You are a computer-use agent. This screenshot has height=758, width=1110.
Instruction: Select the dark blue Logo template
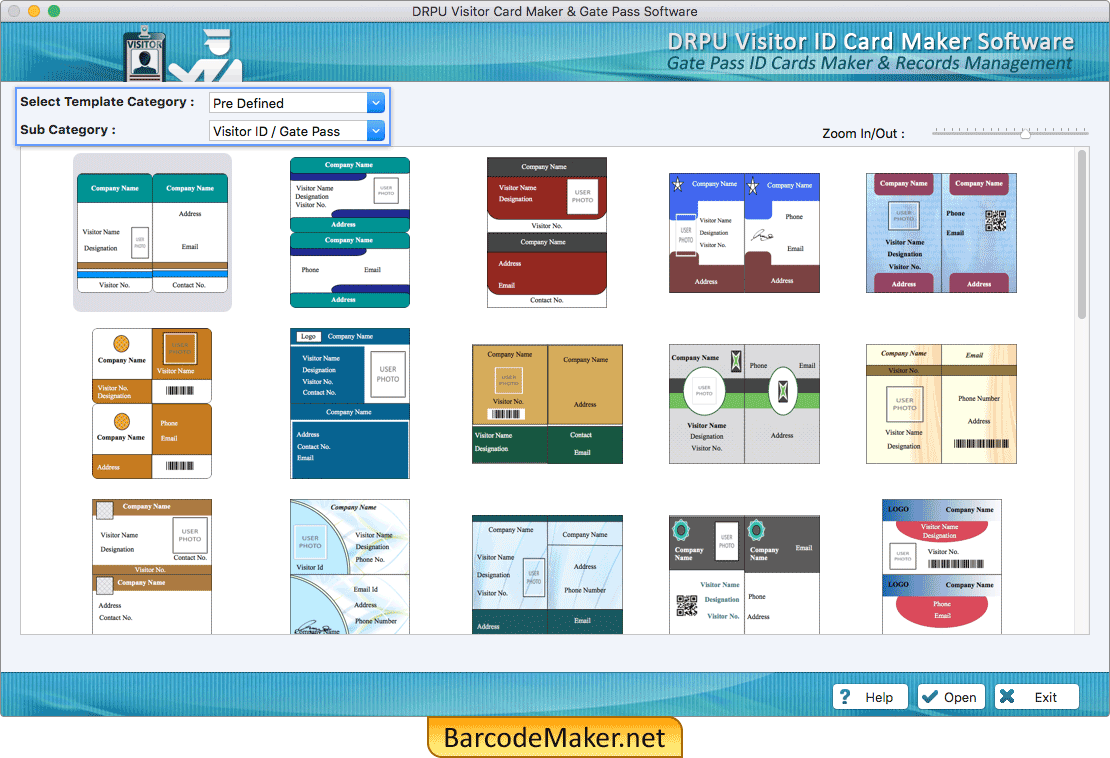pyautogui.click(x=350, y=403)
